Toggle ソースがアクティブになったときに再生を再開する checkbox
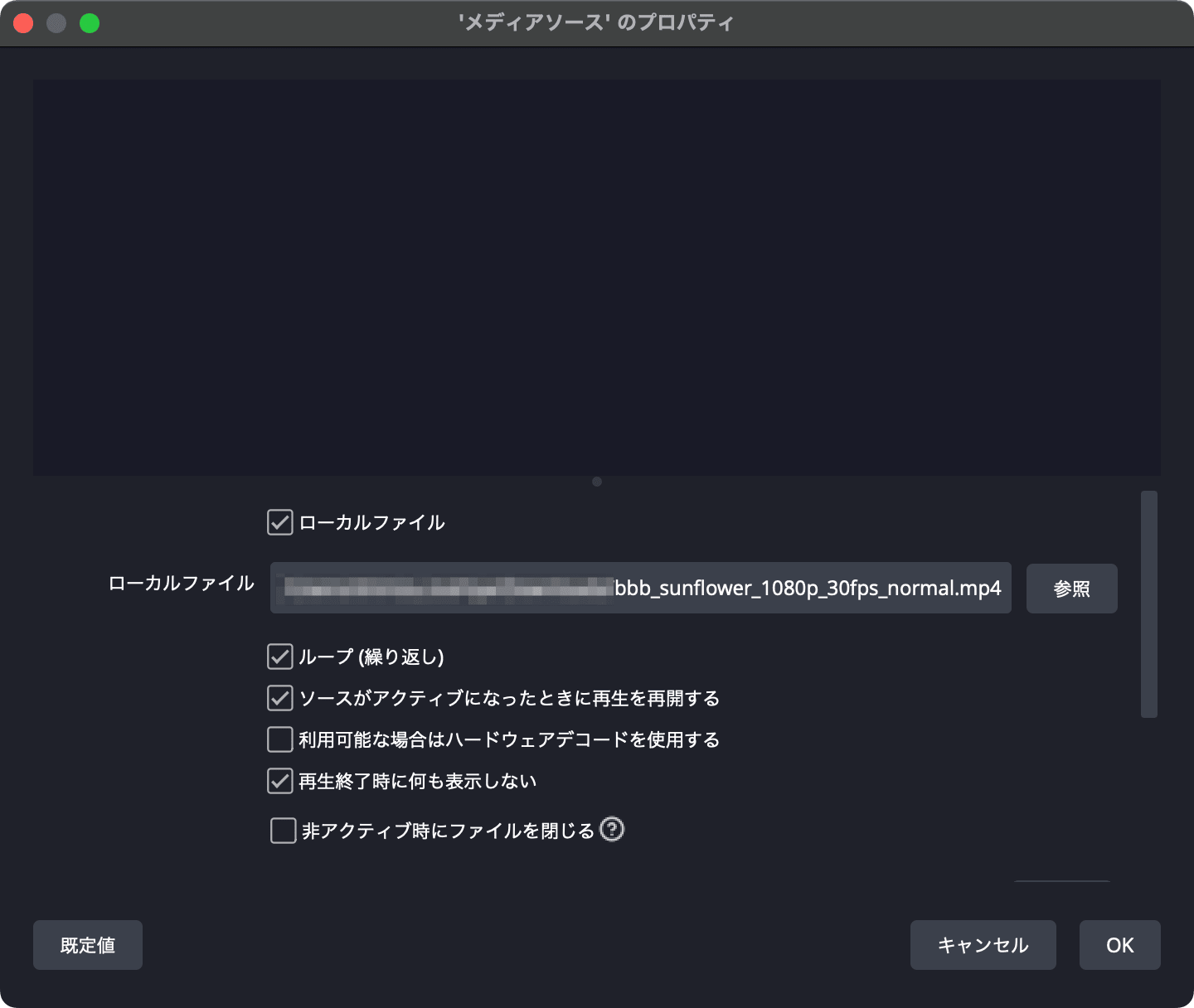The height and width of the screenshot is (1008, 1194). [280, 698]
